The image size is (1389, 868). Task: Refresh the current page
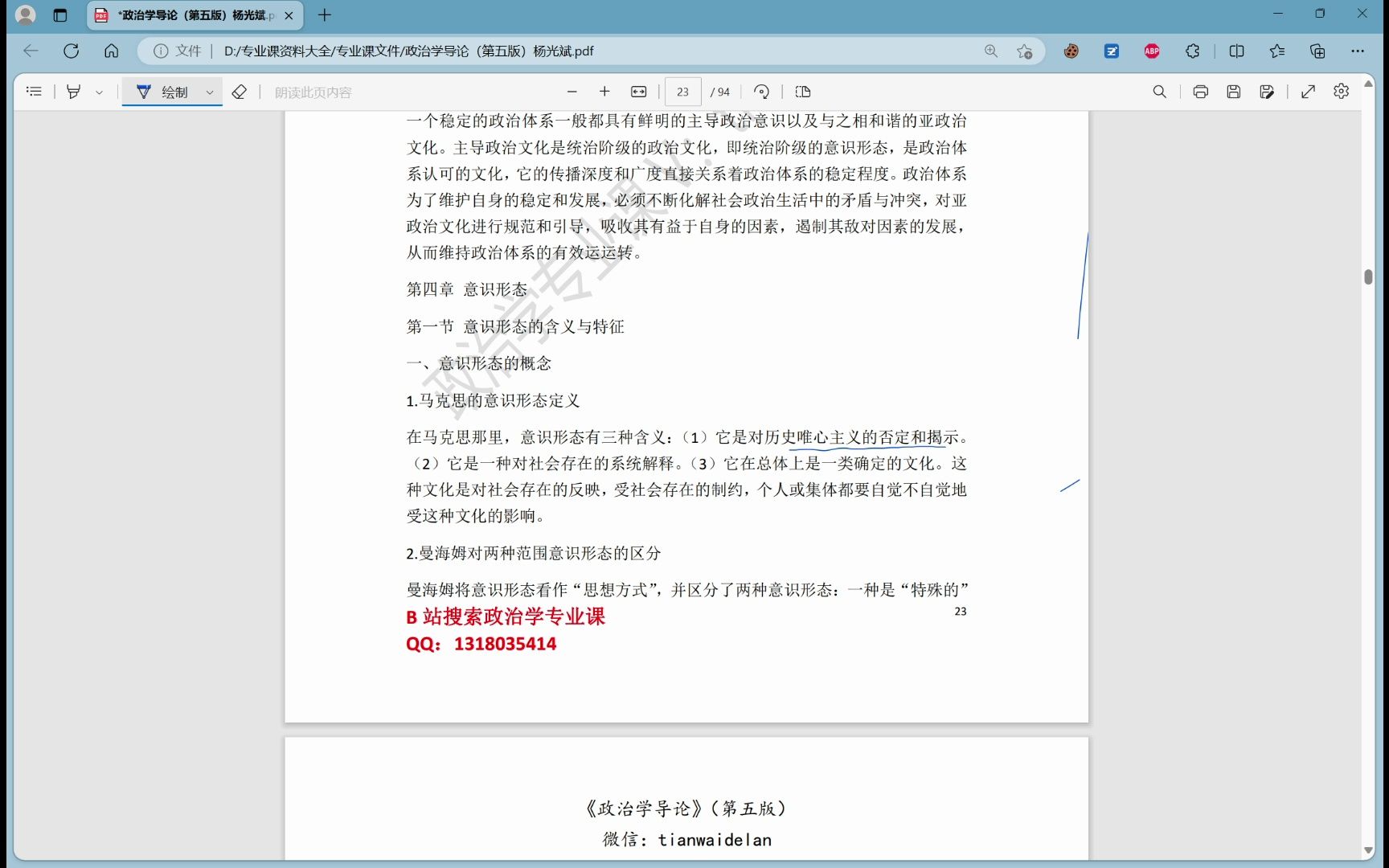[71, 51]
